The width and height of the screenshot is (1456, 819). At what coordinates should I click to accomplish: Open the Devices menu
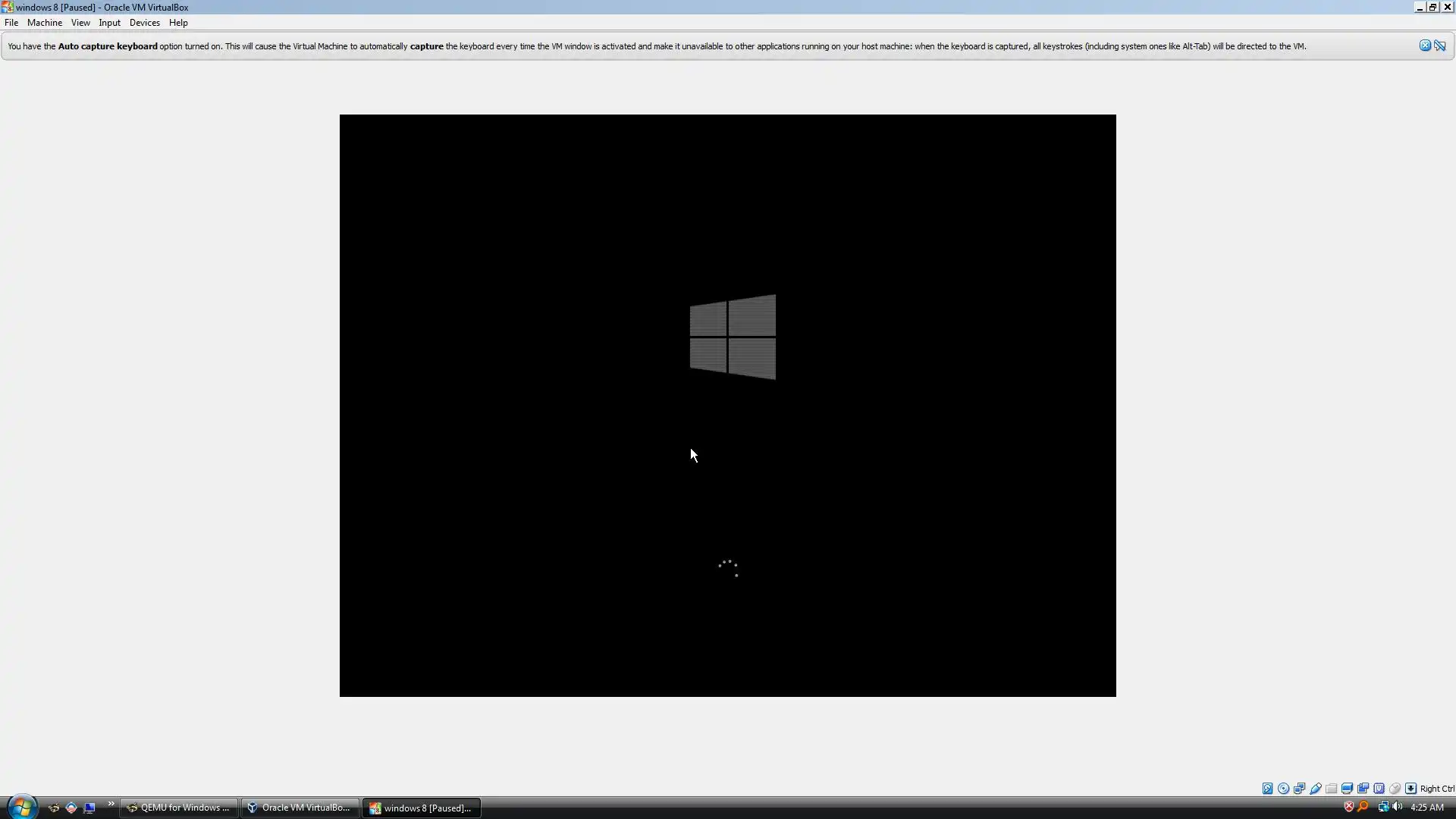(144, 23)
